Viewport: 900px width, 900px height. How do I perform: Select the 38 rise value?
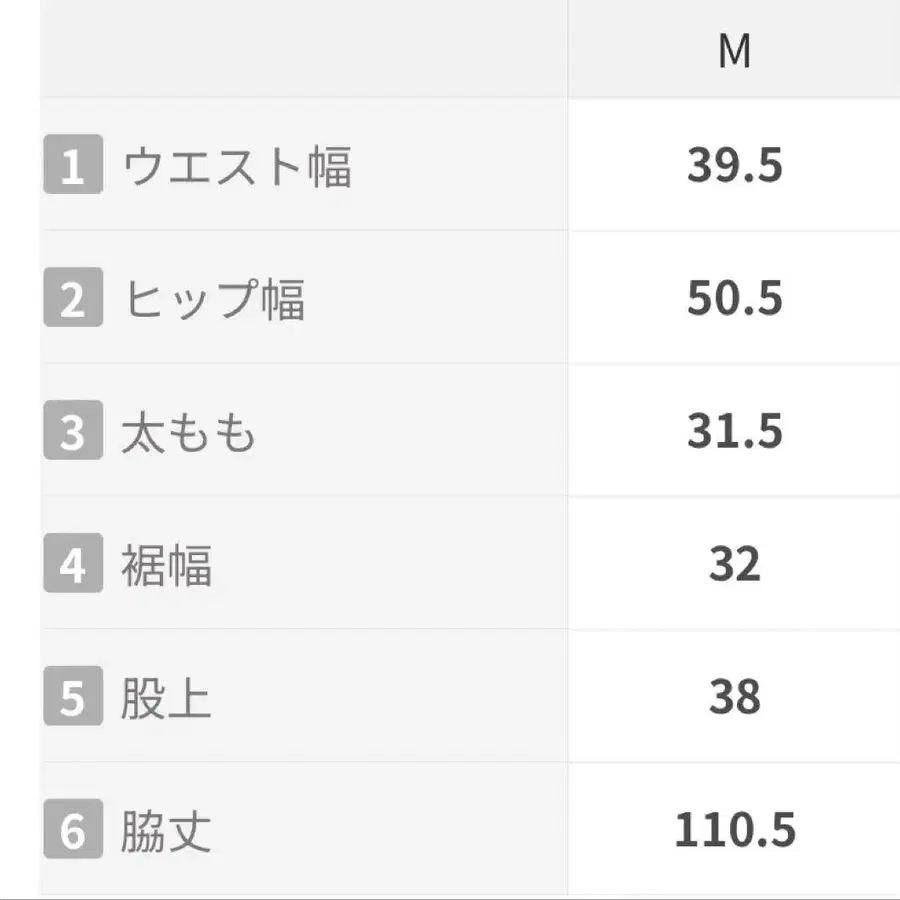(x=735, y=696)
